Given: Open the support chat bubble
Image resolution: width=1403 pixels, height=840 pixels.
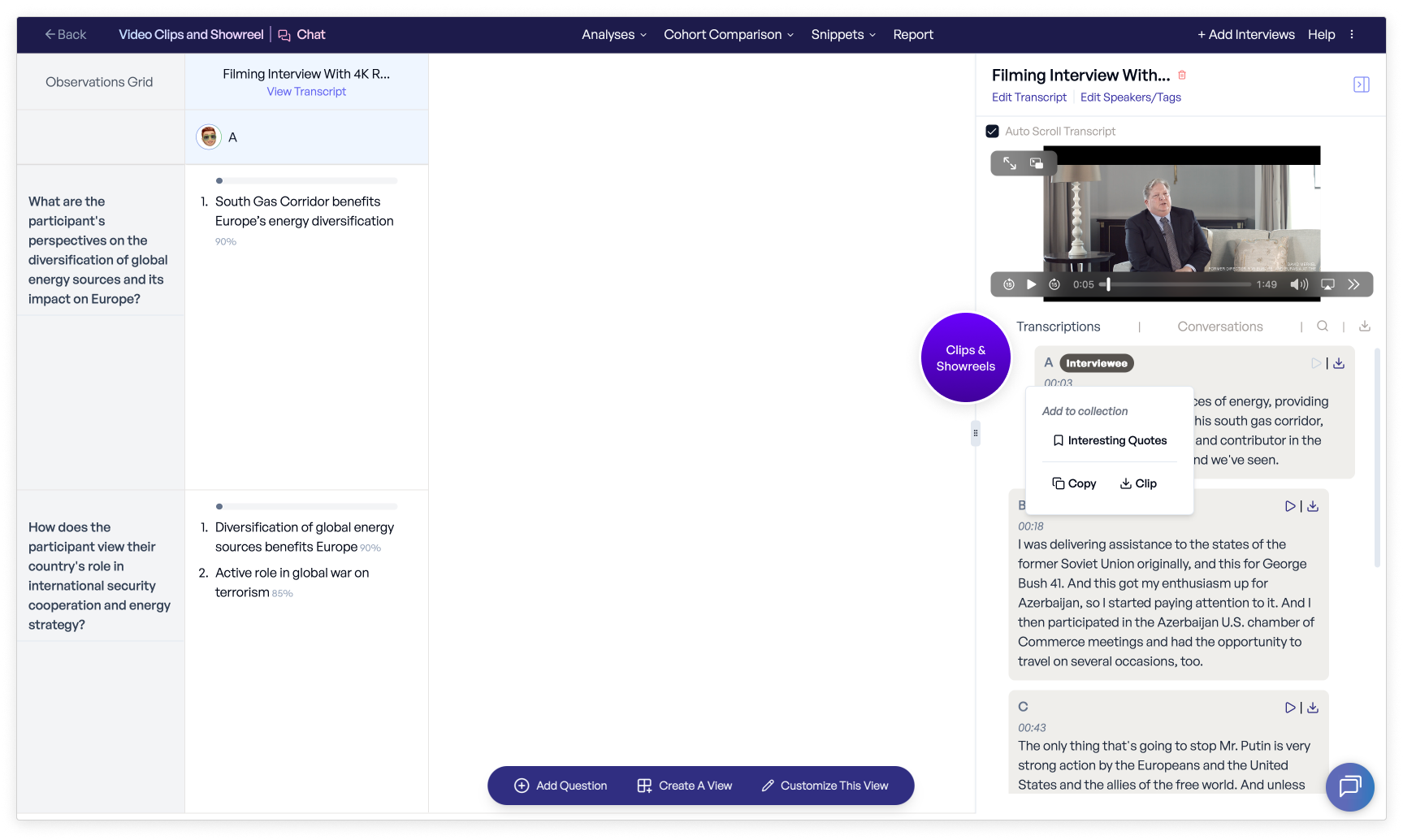Looking at the screenshot, I should point(1349,786).
